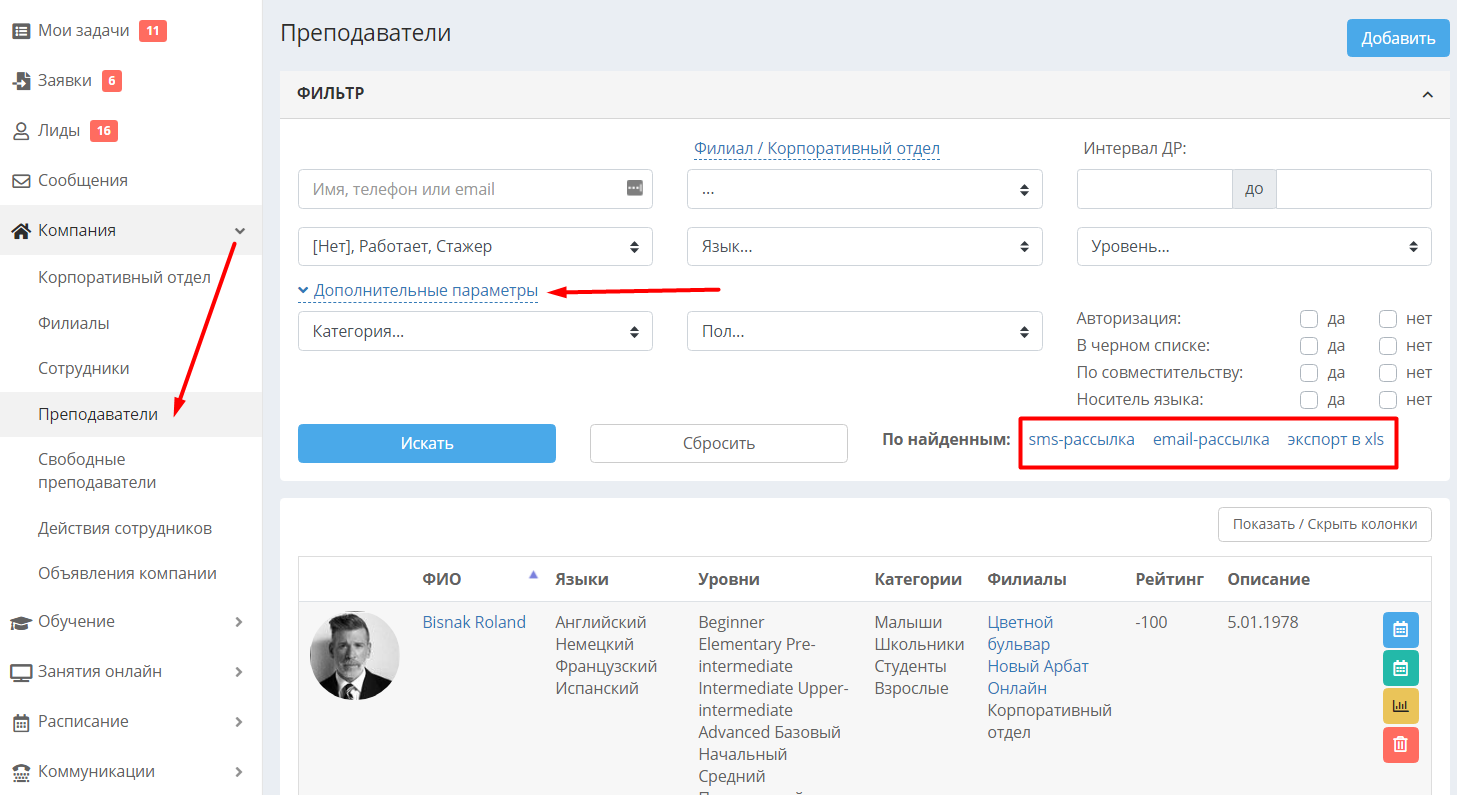Click the blue calendar icon in teacher row
The height and width of the screenshot is (795, 1457).
pos(1400,630)
